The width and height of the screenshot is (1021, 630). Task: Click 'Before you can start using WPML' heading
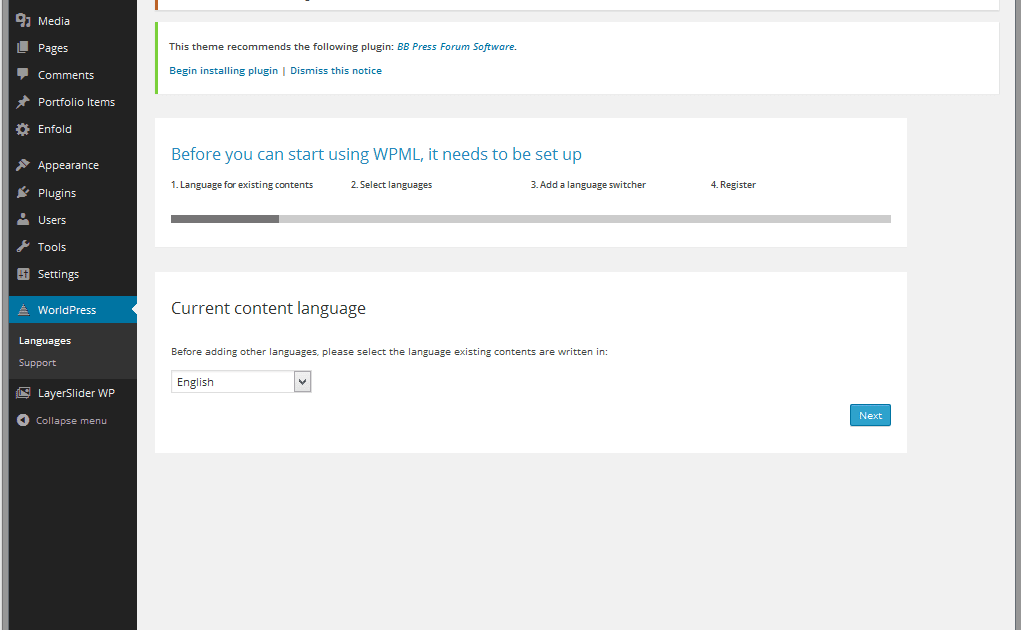point(376,154)
